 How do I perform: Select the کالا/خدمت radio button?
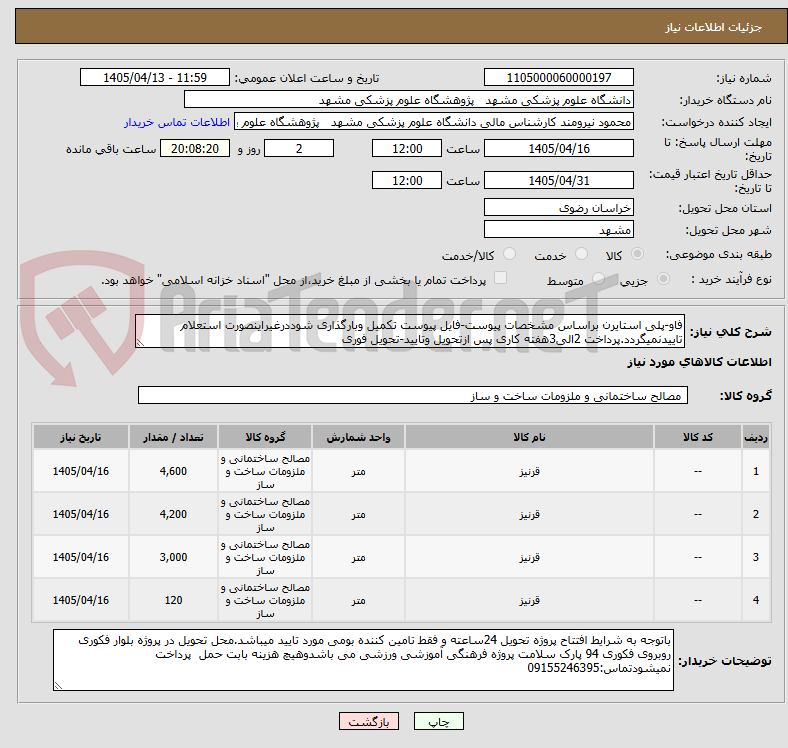coord(510,254)
